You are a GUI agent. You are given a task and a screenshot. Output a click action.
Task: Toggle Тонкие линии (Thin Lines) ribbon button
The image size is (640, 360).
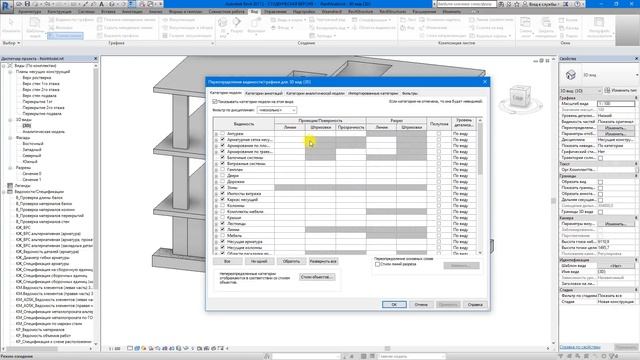pyautogui.click(x=65, y=36)
